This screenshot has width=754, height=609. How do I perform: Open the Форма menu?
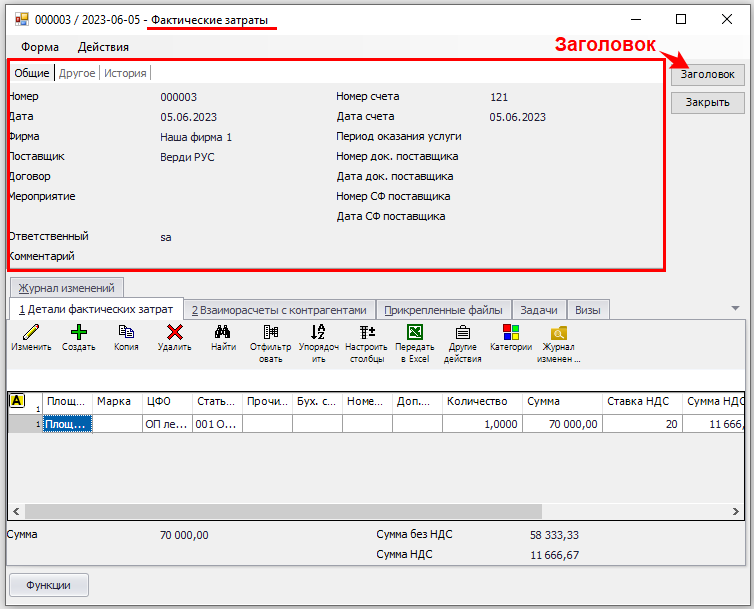pyautogui.click(x=40, y=47)
